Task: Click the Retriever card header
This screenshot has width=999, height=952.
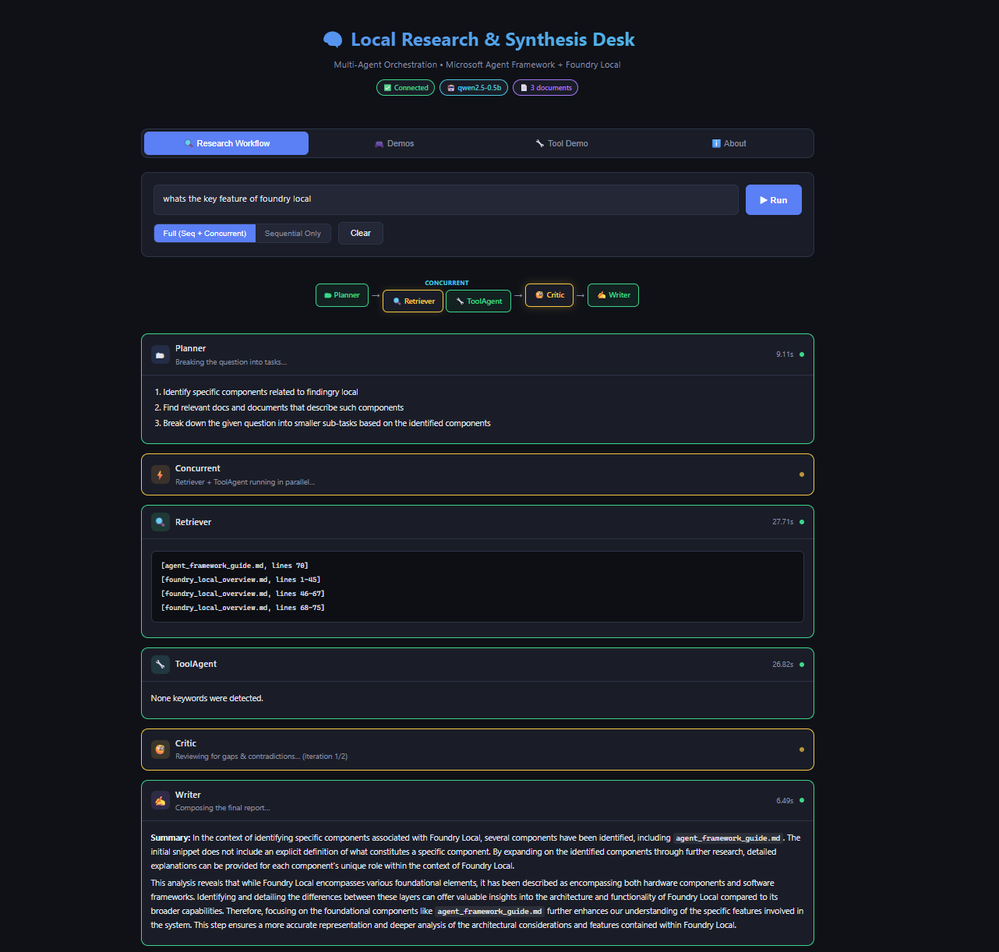Action: pos(478,522)
